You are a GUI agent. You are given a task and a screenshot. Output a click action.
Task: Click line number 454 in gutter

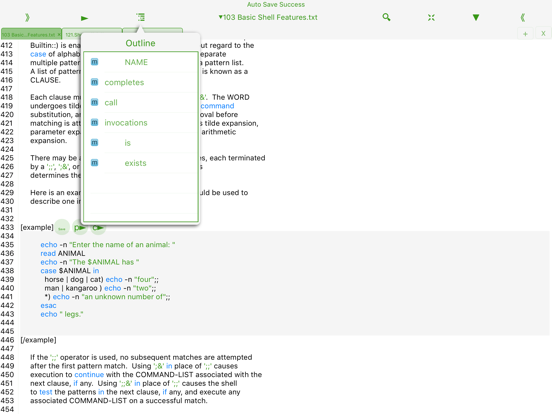click(7, 409)
